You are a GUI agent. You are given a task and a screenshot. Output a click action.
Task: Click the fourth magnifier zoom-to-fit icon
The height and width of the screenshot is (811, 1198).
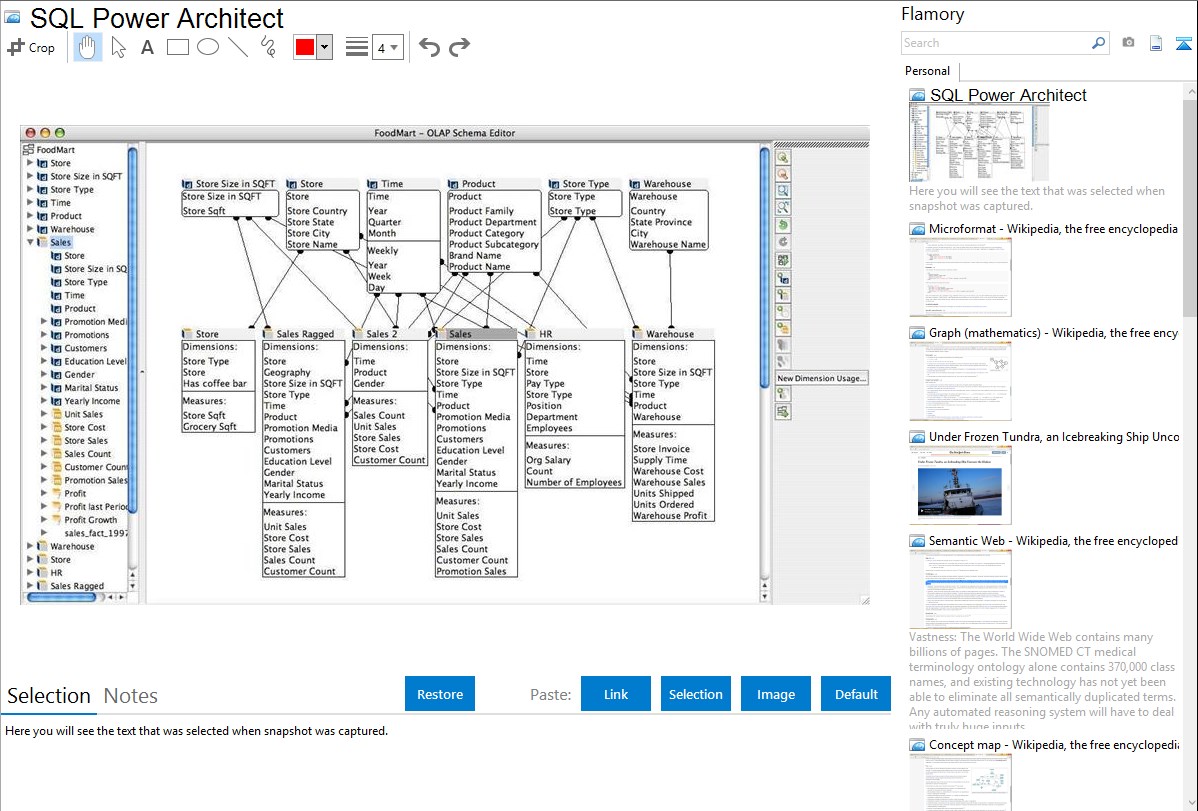pos(783,208)
